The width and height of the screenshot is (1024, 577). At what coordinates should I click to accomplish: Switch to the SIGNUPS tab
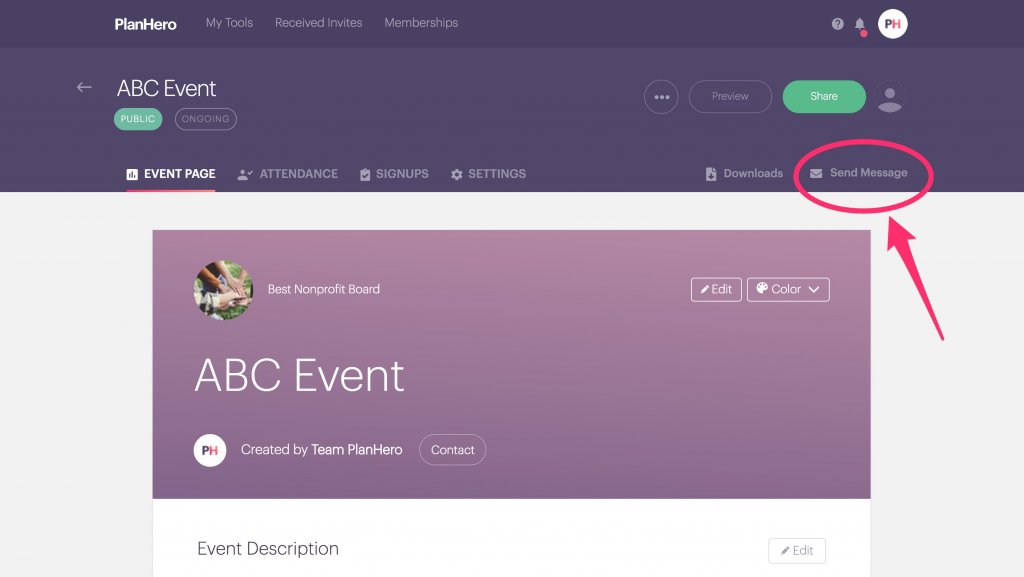(x=394, y=173)
